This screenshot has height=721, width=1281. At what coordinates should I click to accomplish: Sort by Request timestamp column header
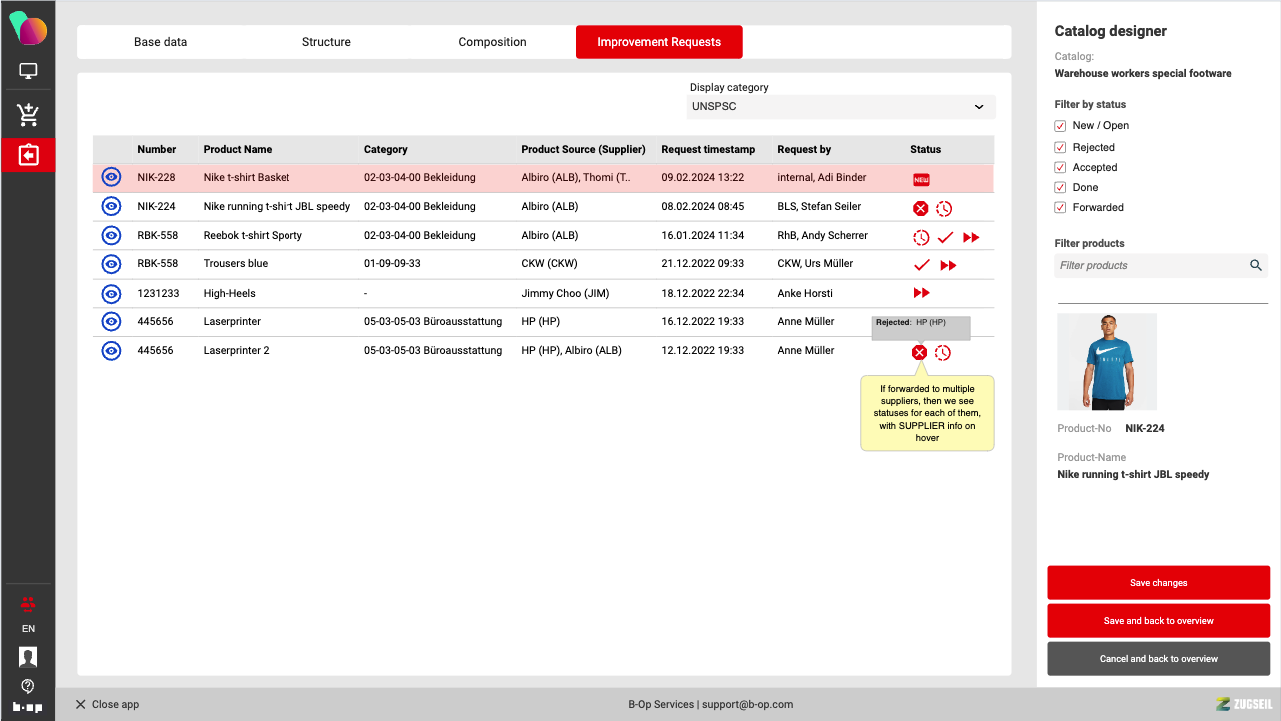pyautogui.click(x=708, y=150)
